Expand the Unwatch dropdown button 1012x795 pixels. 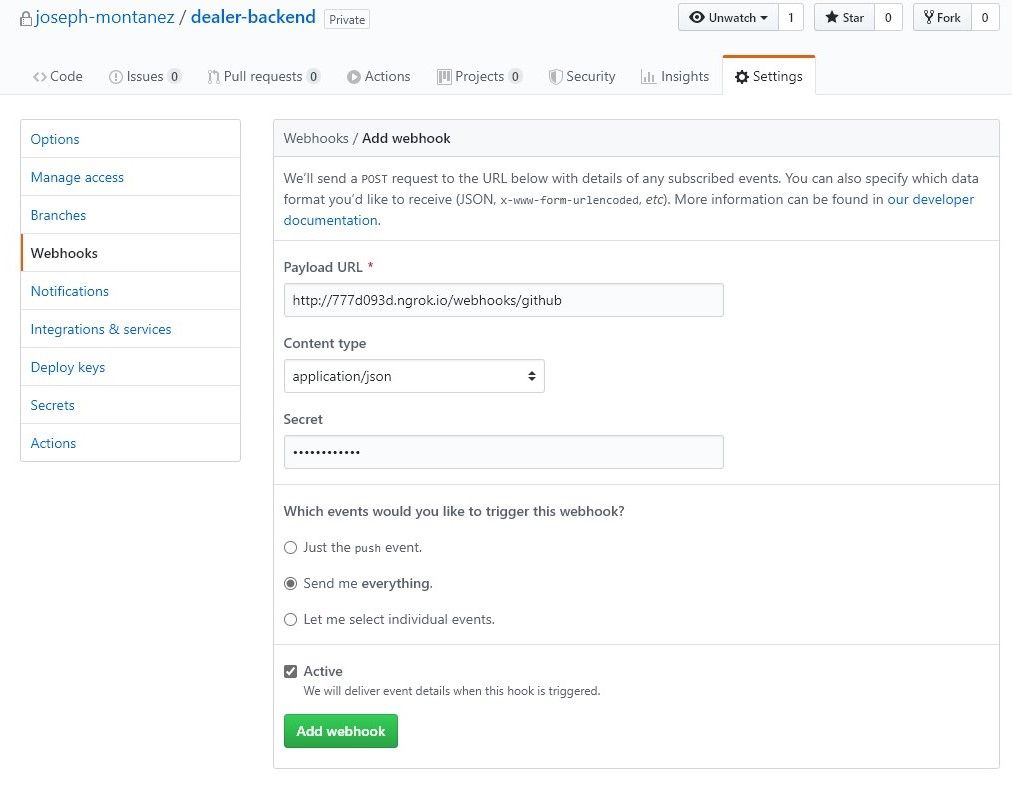[x=728, y=17]
